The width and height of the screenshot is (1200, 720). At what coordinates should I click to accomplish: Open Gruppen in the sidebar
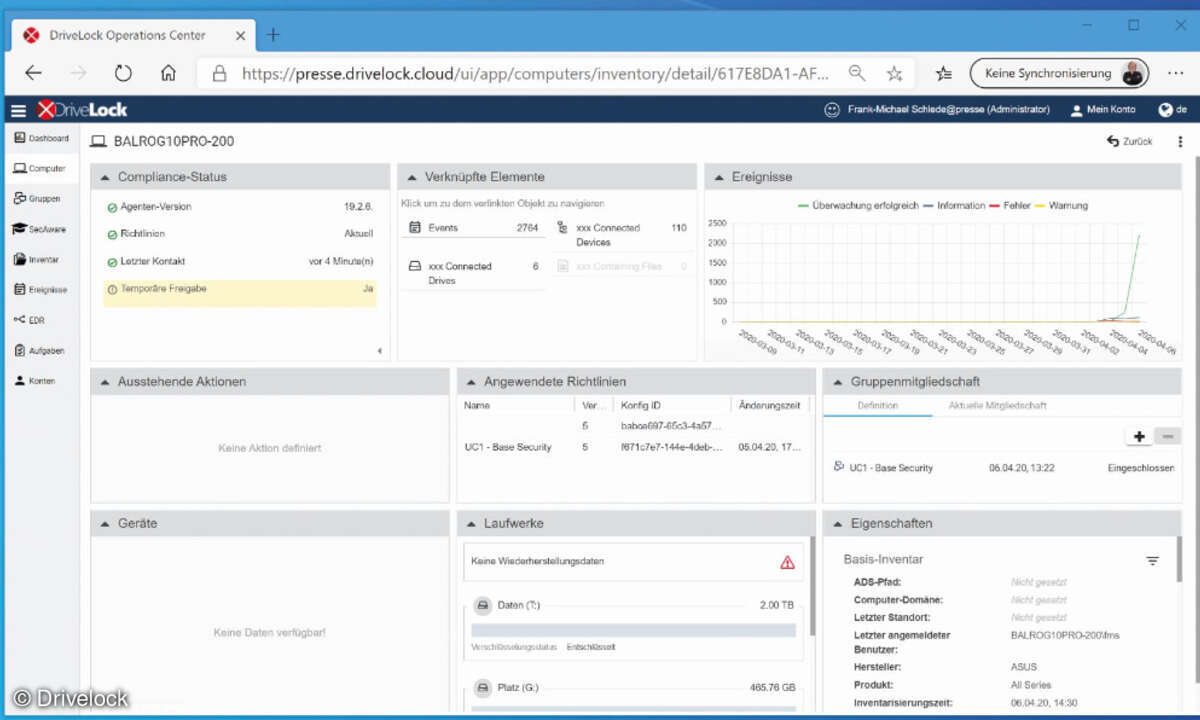pos(40,199)
